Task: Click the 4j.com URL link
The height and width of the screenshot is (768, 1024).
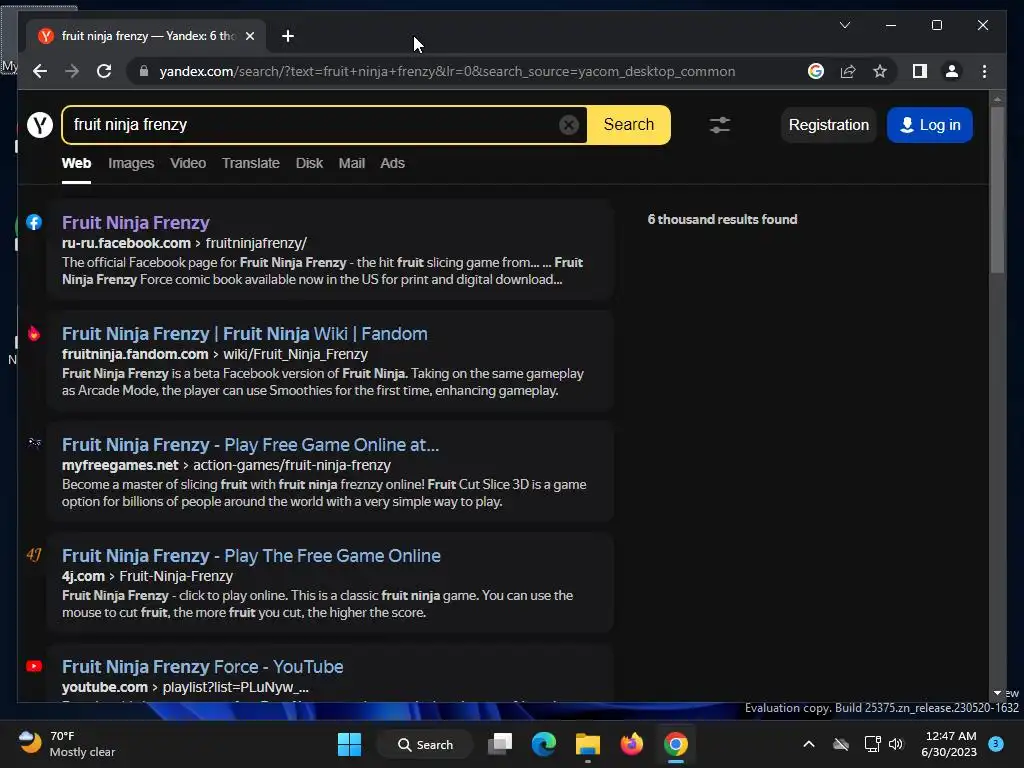Action: 83,576
